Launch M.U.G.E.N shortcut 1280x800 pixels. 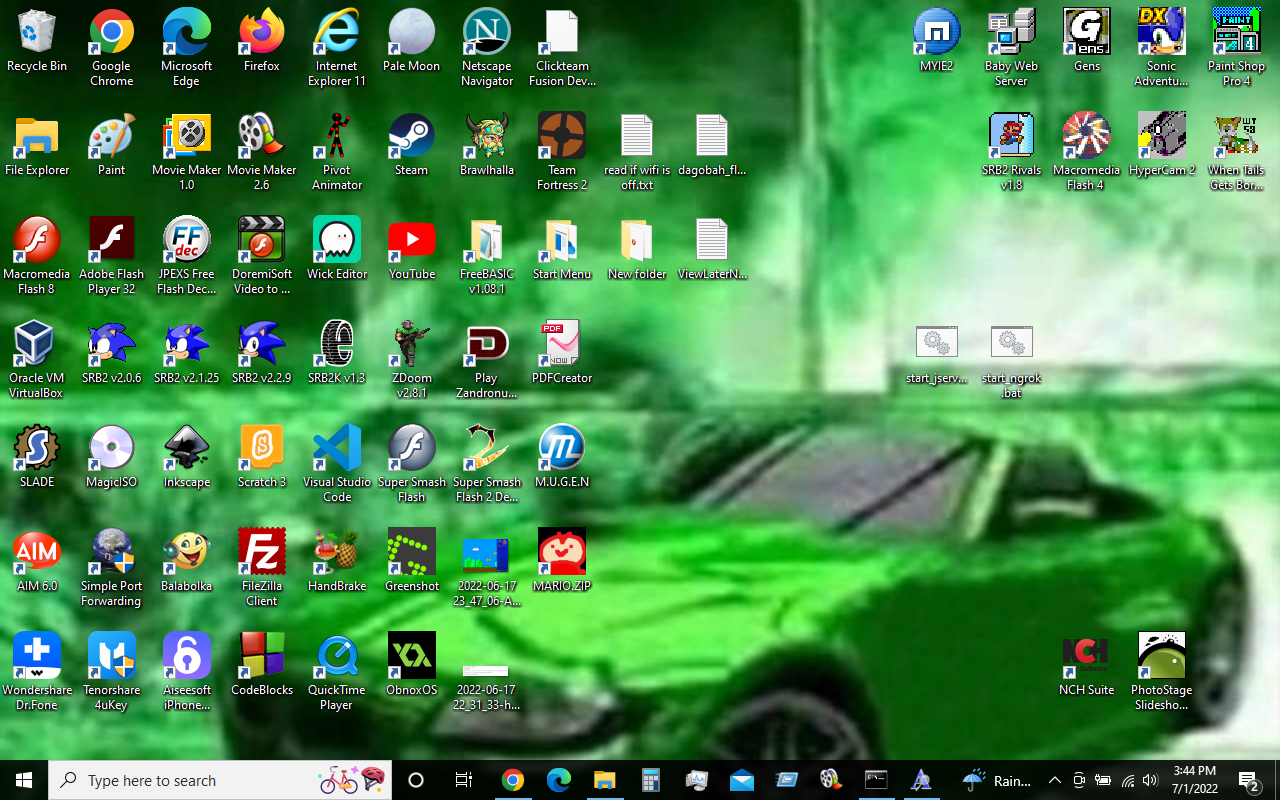click(x=562, y=456)
